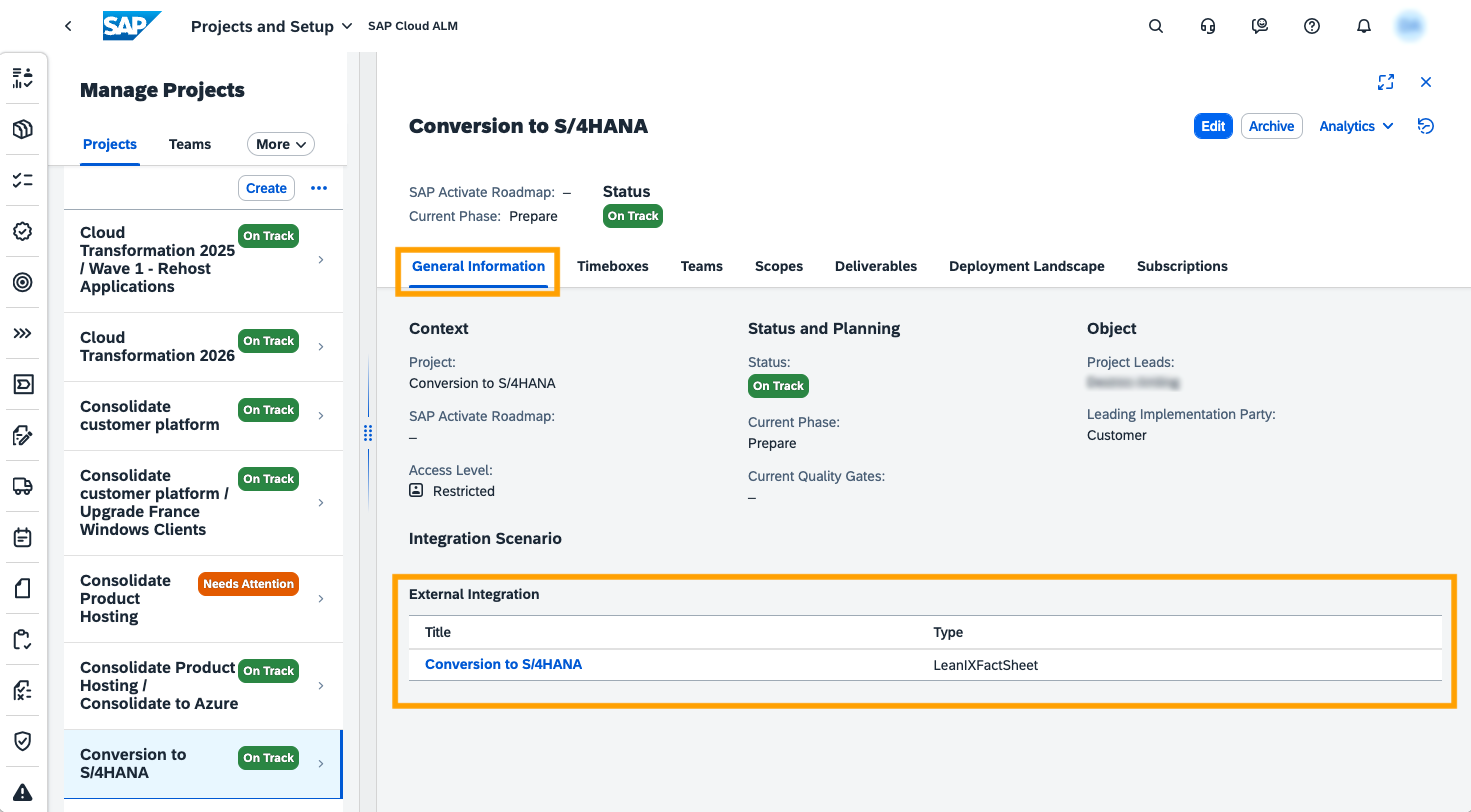Open the Conversion to S/4HANA integration link

click(503, 664)
